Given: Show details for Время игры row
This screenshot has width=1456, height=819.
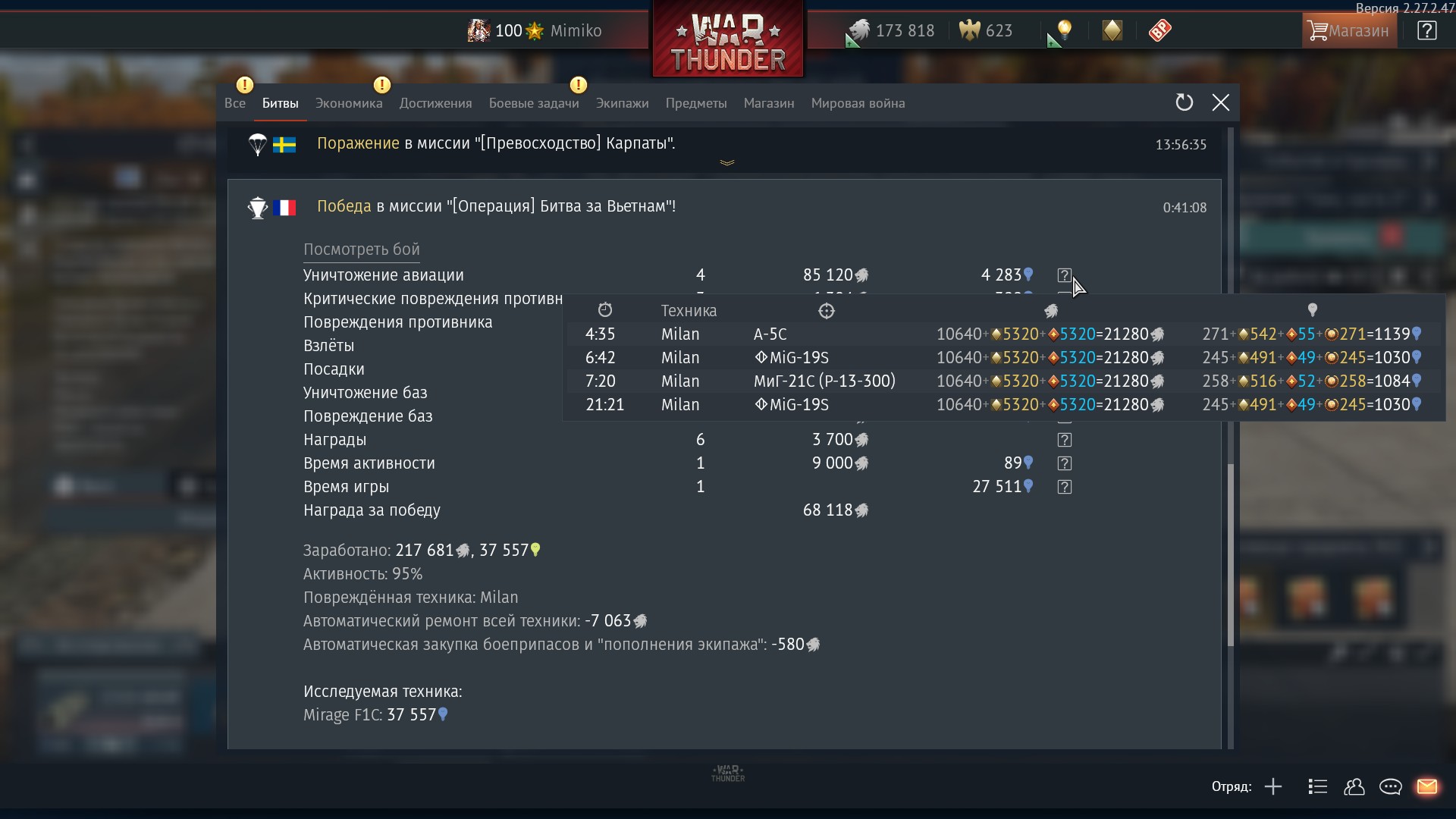Looking at the screenshot, I should pyautogui.click(x=1065, y=487).
